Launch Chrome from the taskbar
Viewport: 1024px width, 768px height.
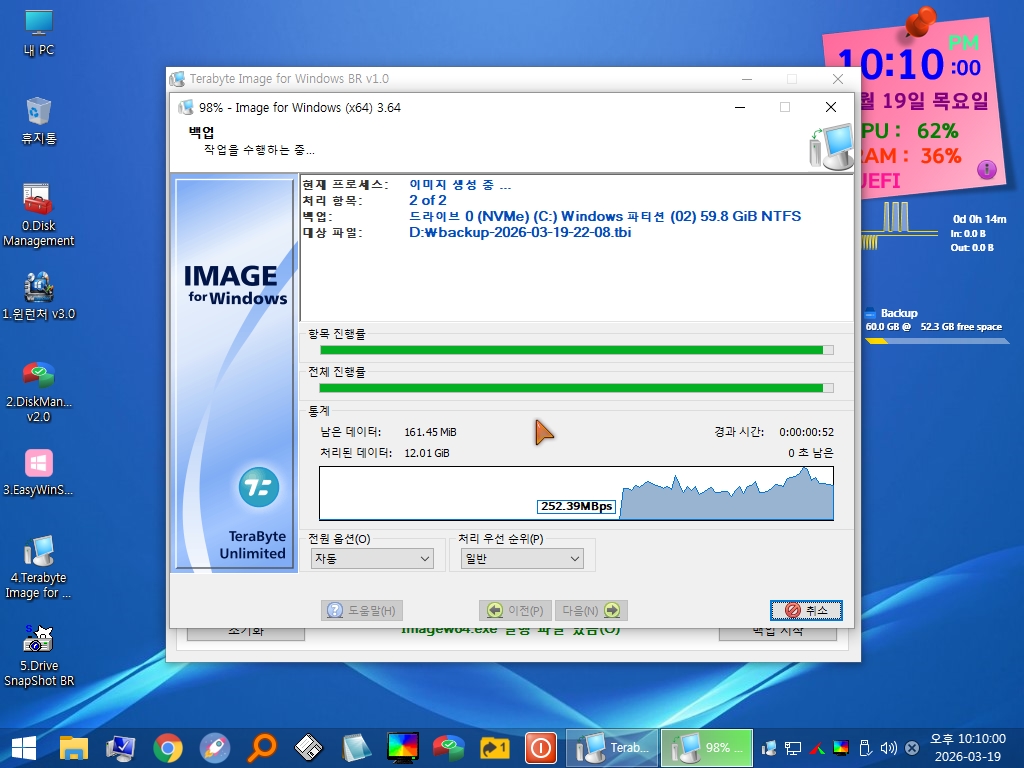pos(168,748)
